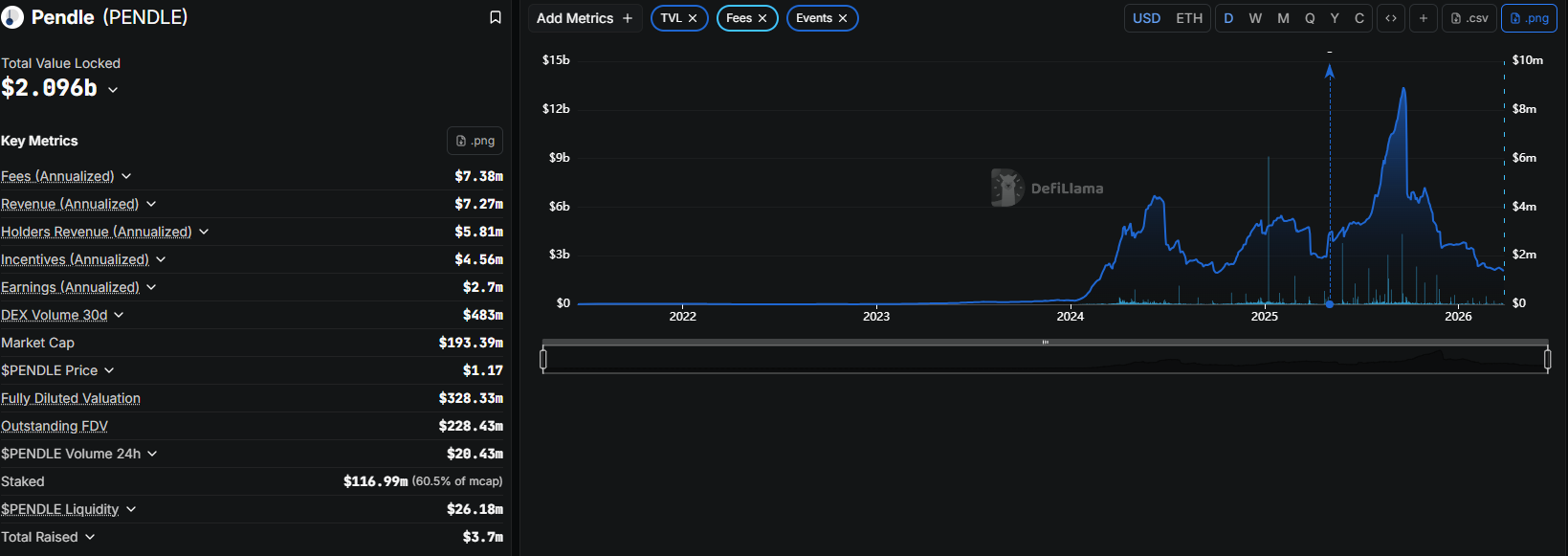Select the weekly (W) interval
Image resolution: width=1568 pixels, height=556 pixels.
[x=1255, y=18]
